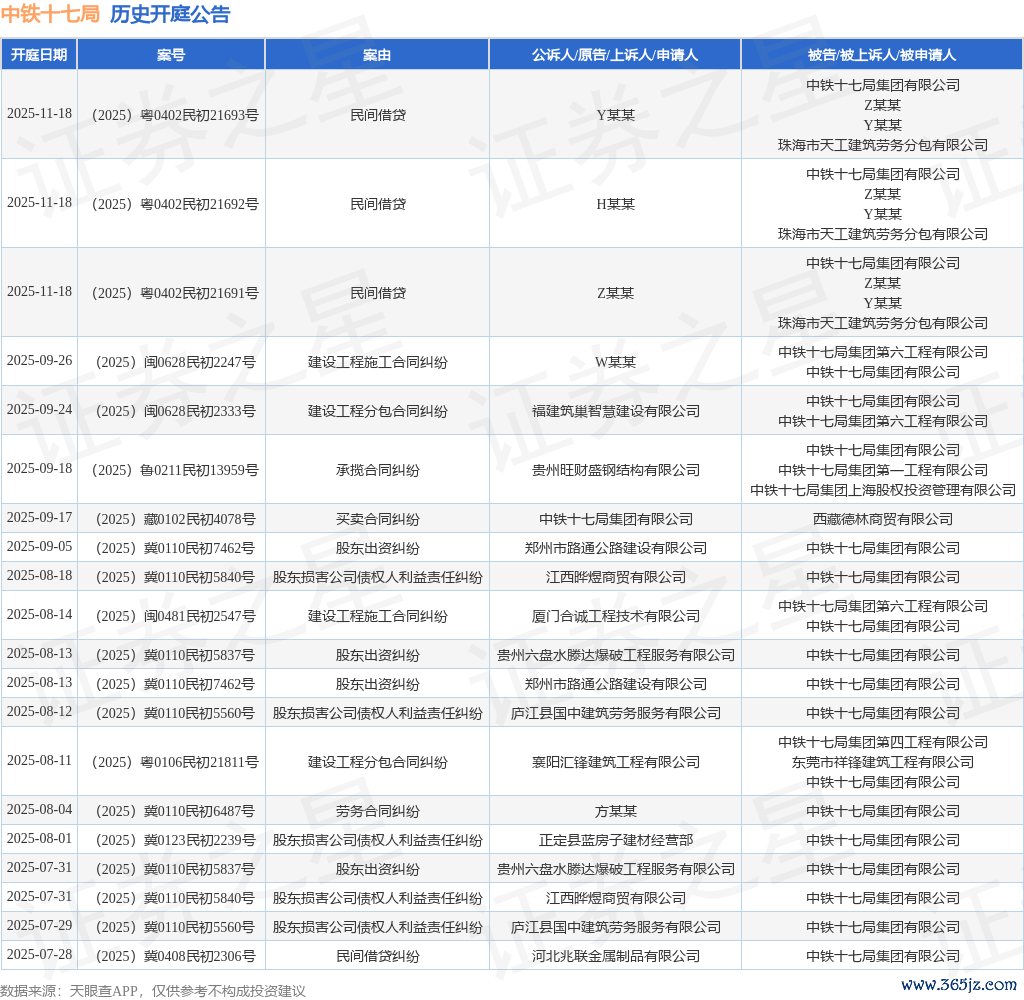Viewport: 1024px width, 1000px height.
Task: Select the 案由 column header
Action: coord(377,55)
